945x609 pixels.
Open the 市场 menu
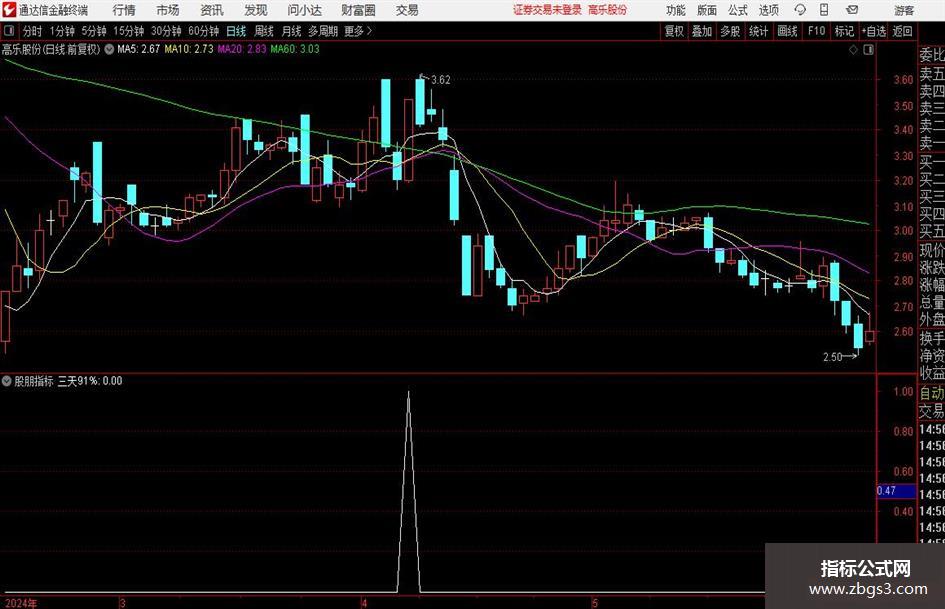(x=168, y=10)
